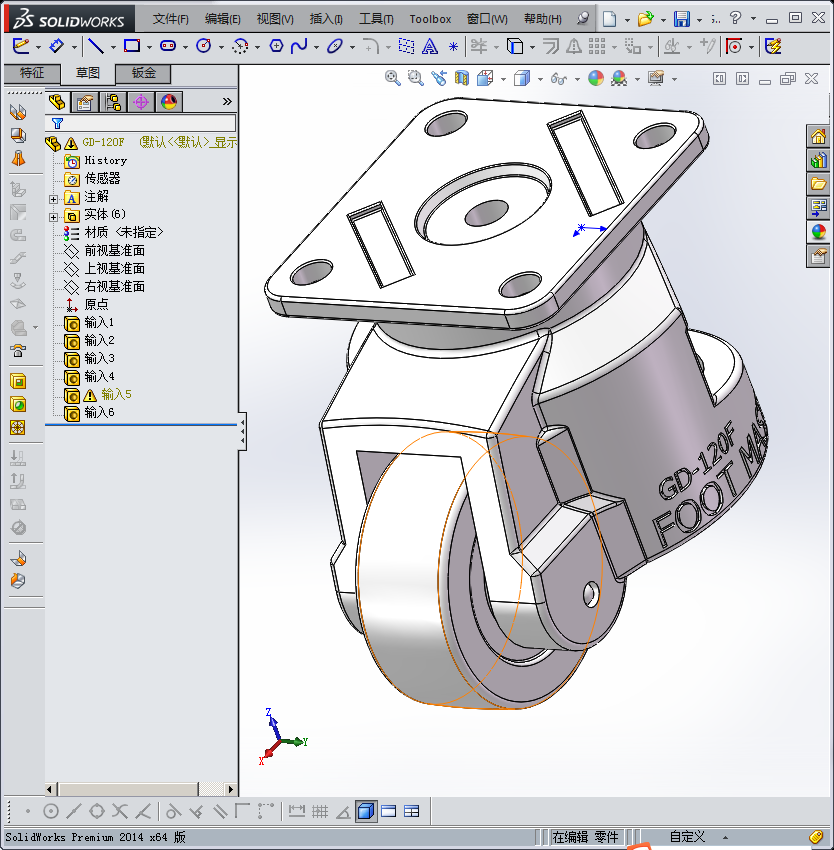Click the Rapid Sketch icon
Image resolution: width=834 pixels, height=850 pixels.
(x=773, y=47)
